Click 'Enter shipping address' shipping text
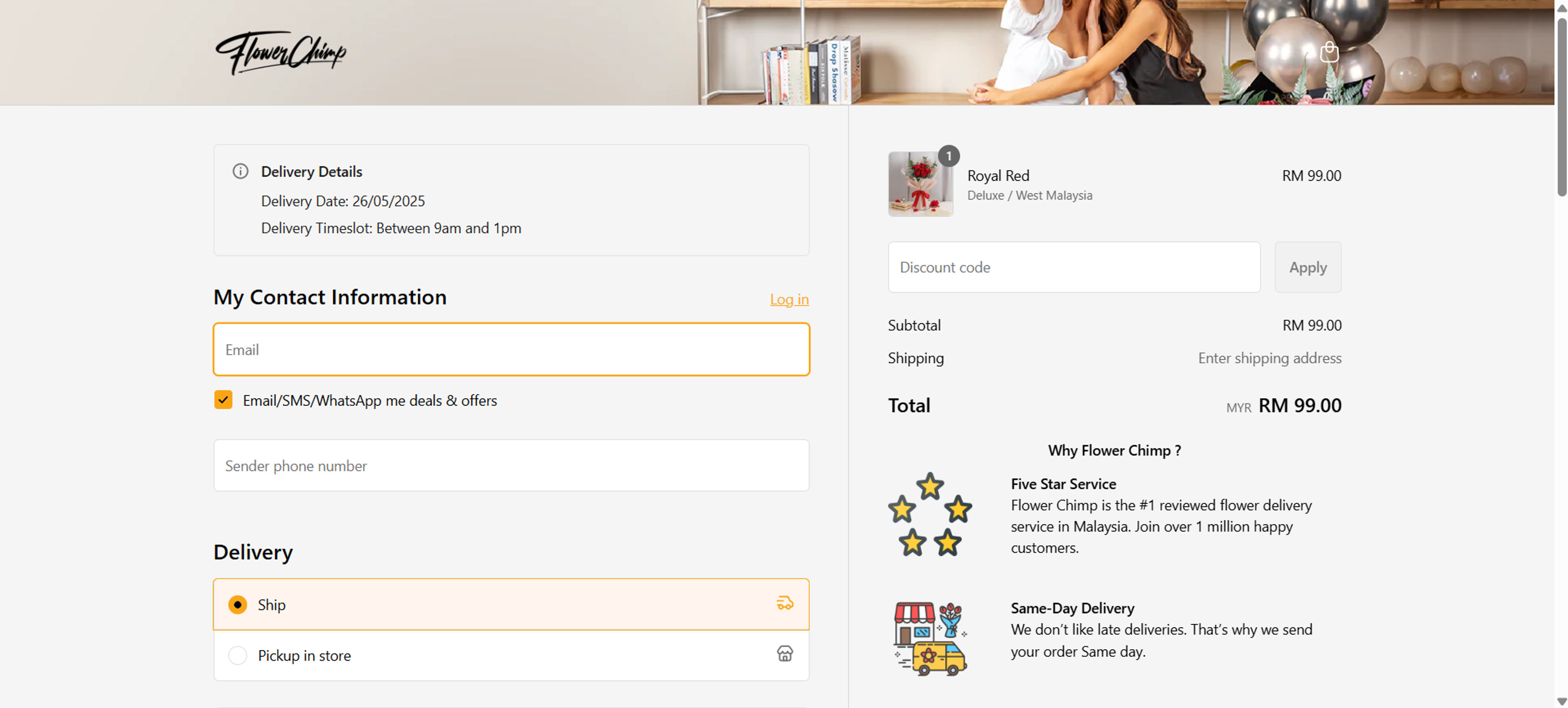Screen dimensions: 1568x708 pos(1269,358)
